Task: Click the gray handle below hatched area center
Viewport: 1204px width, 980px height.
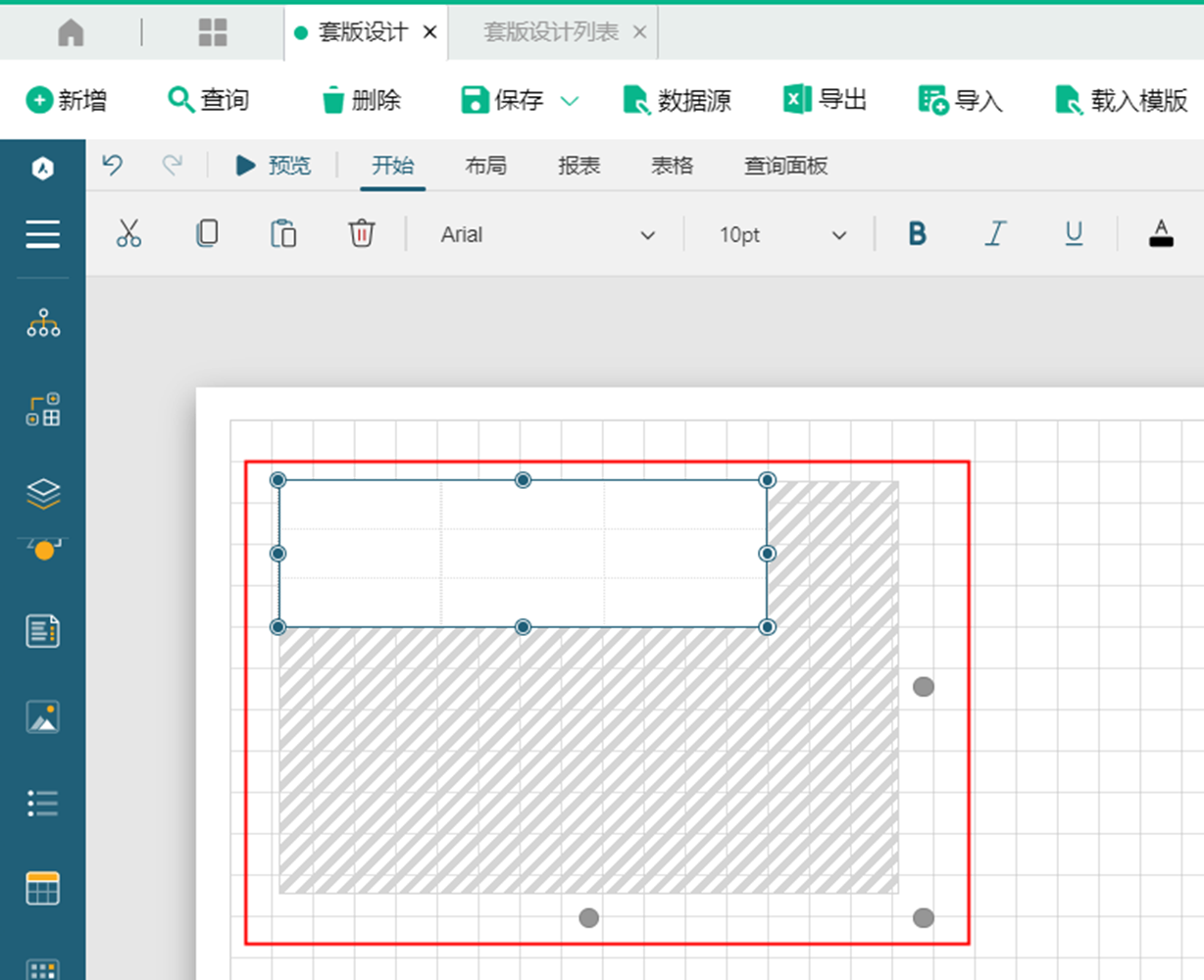Action: (x=588, y=918)
